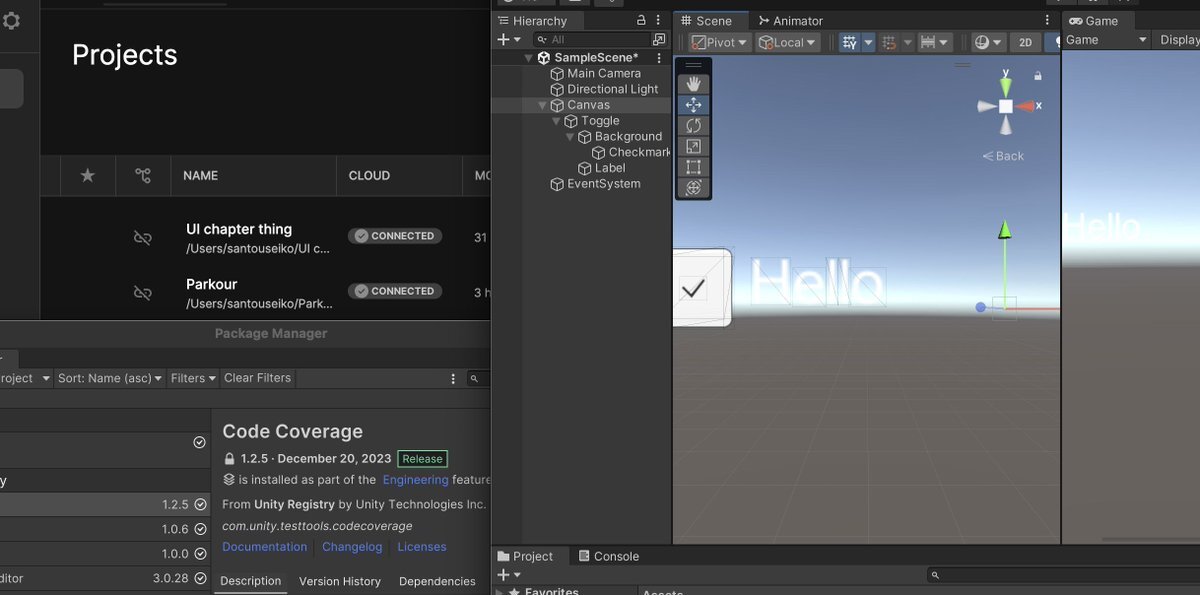Click the Hierarchy search-in-window icon
The width and height of the screenshot is (1200, 595).
click(659, 40)
